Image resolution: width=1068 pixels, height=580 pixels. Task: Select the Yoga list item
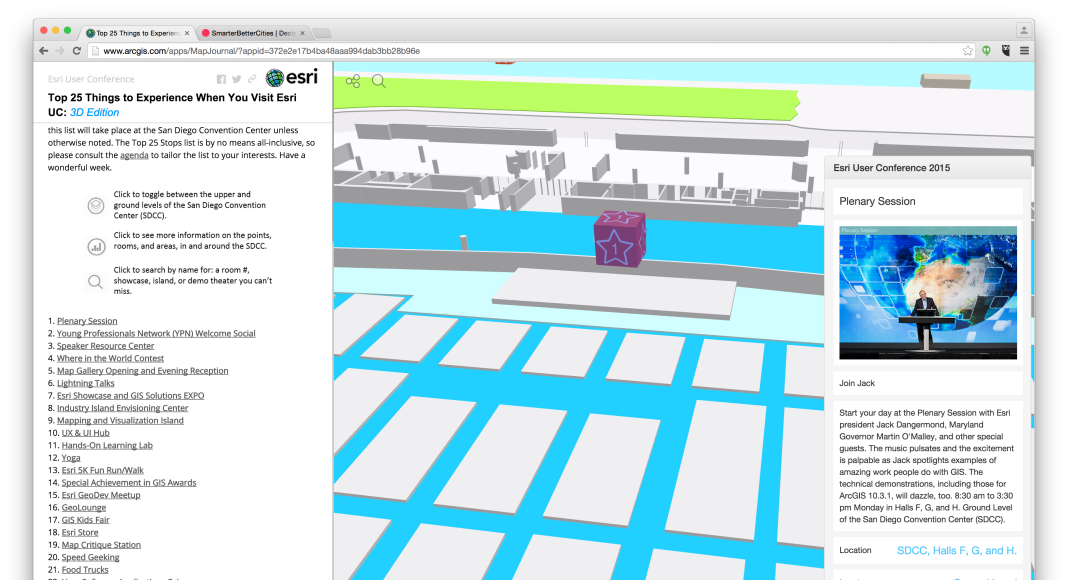[x=71, y=458]
